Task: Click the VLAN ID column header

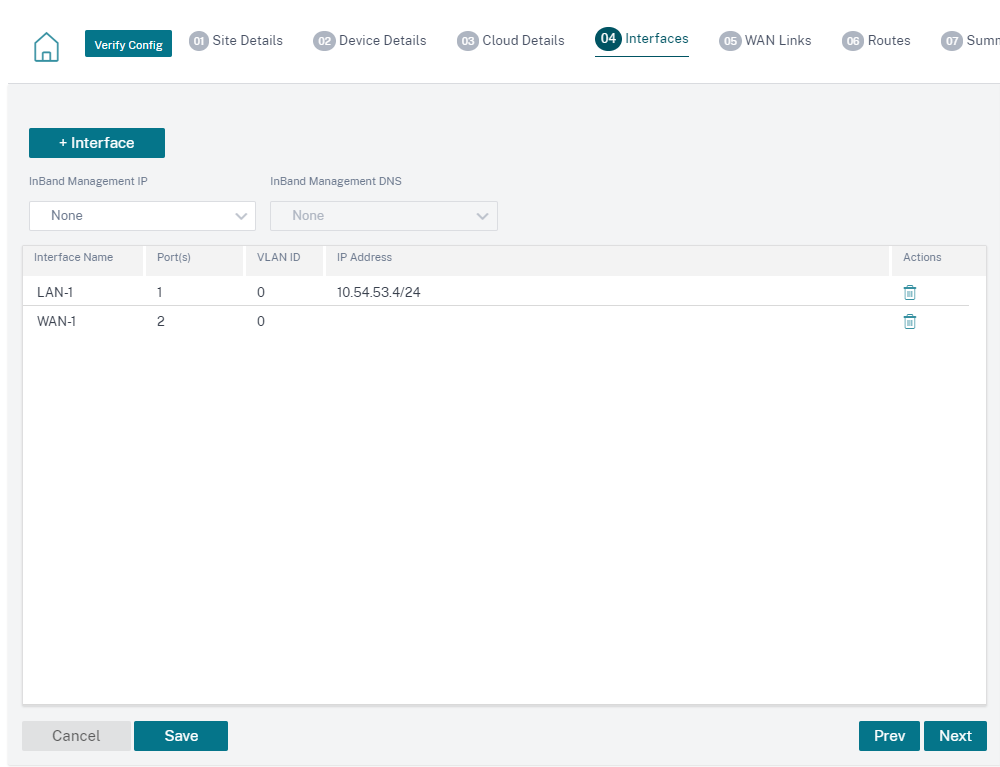Action: click(279, 258)
